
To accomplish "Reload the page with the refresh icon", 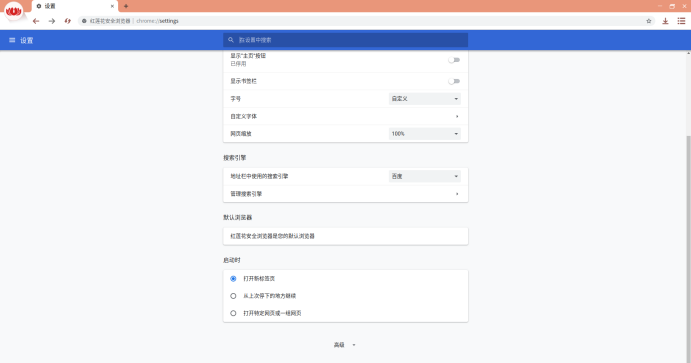I will [67, 21].
